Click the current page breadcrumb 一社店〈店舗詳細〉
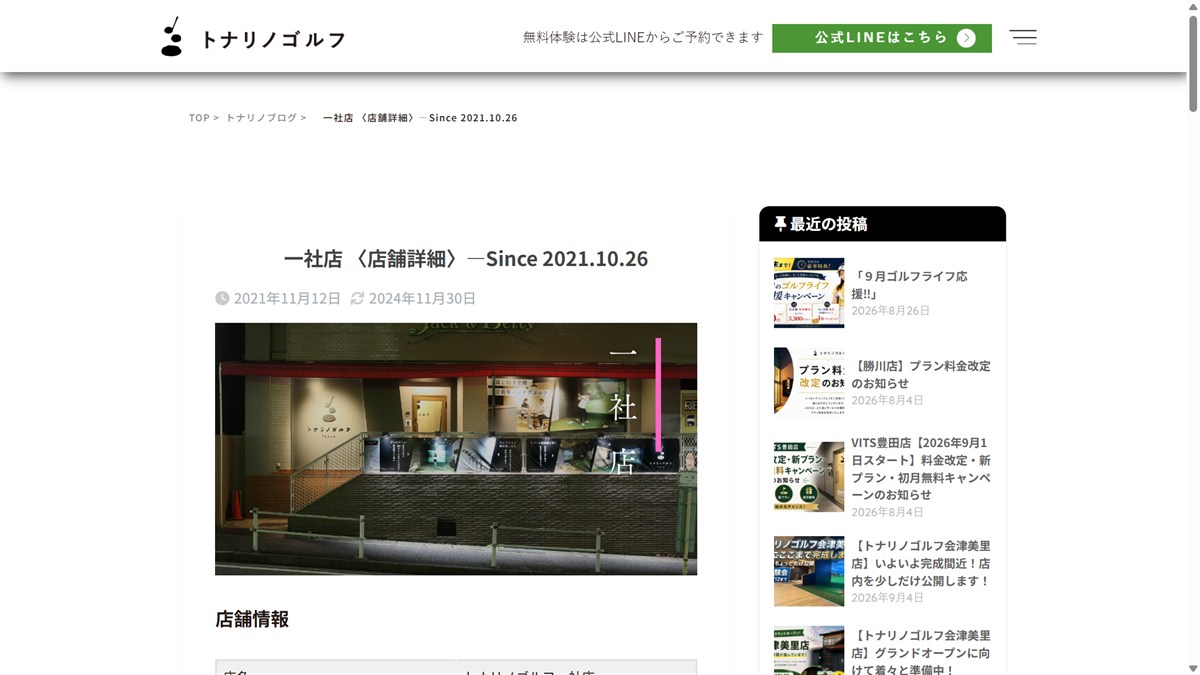 click(420, 118)
